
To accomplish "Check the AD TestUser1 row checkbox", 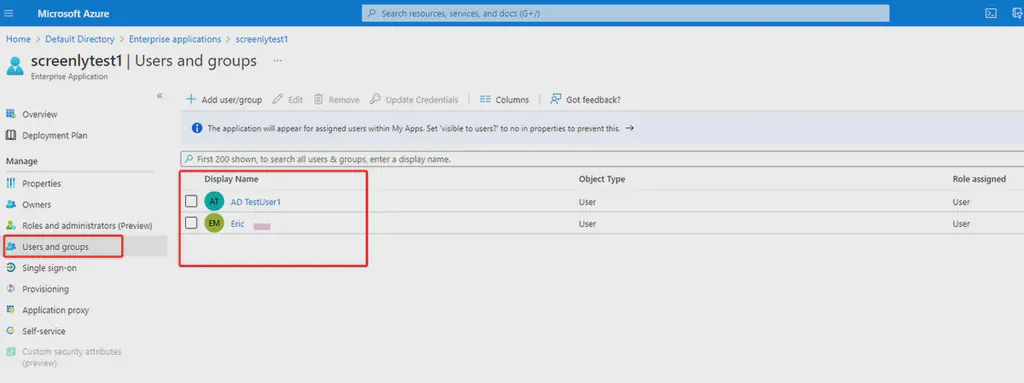I will tap(191, 201).
